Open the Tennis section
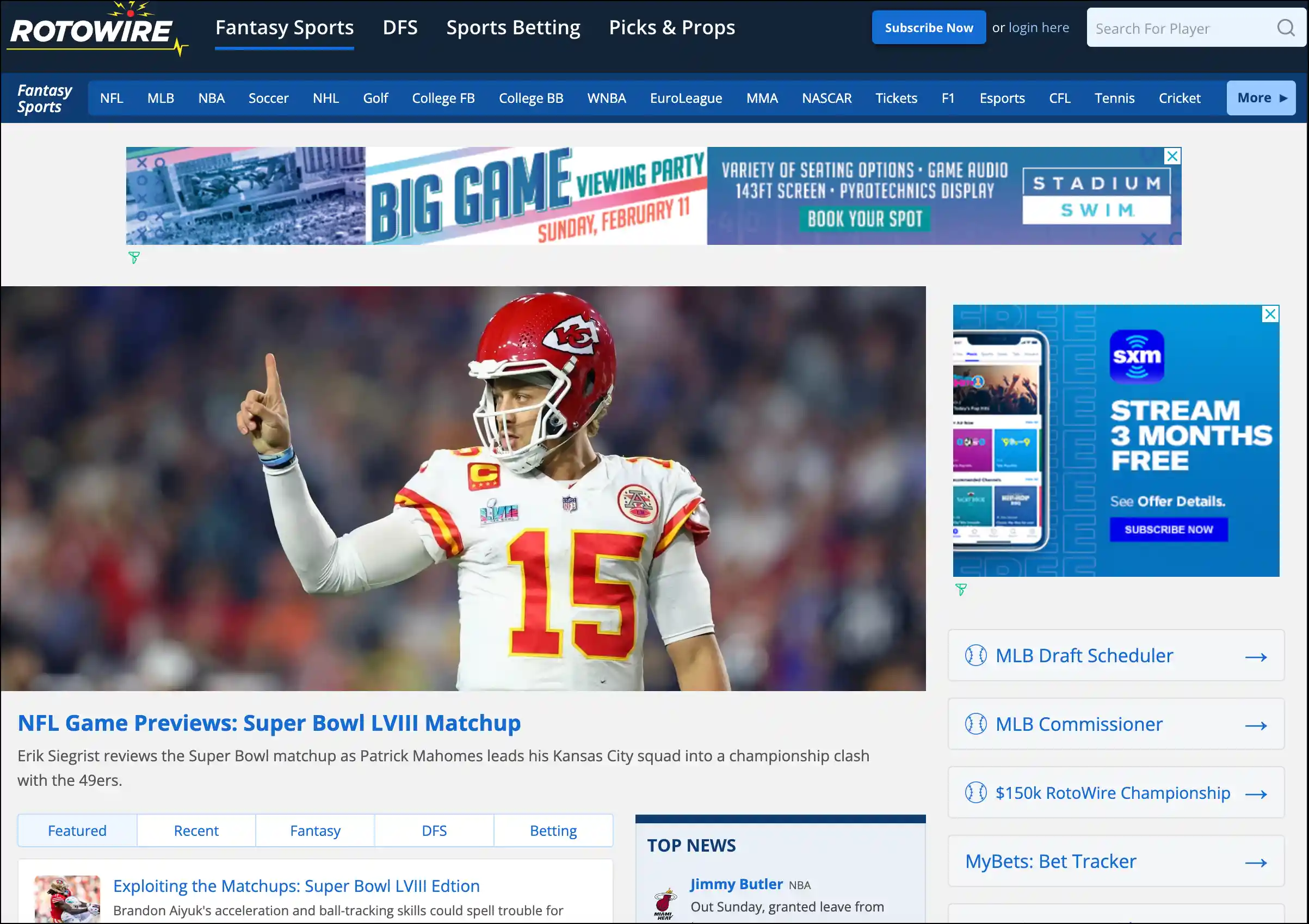Viewport: 1309px width, 924px height. point(1114,98)
